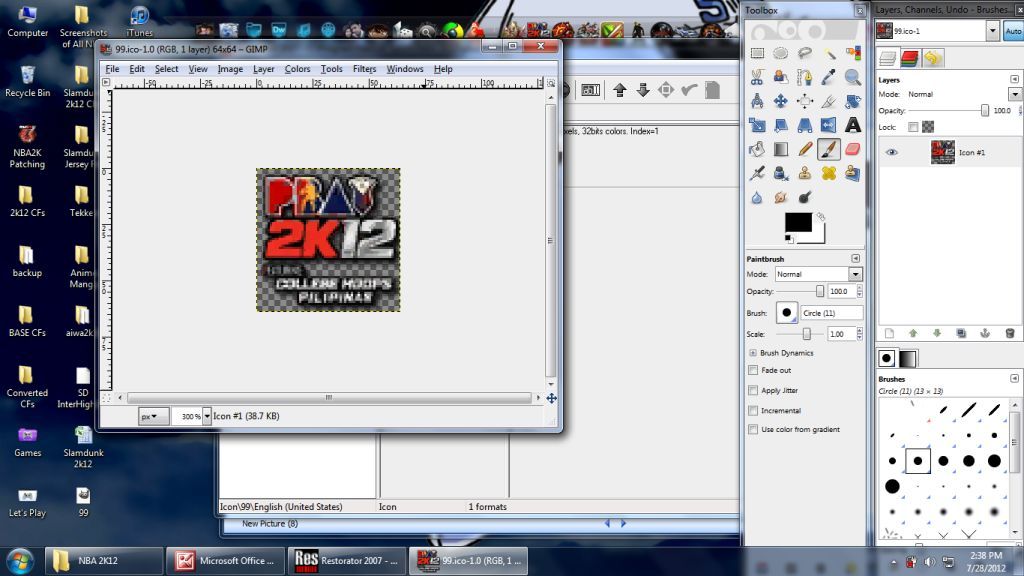
Task: Select the Zoom magnifier tool
Action: (852, 77)
